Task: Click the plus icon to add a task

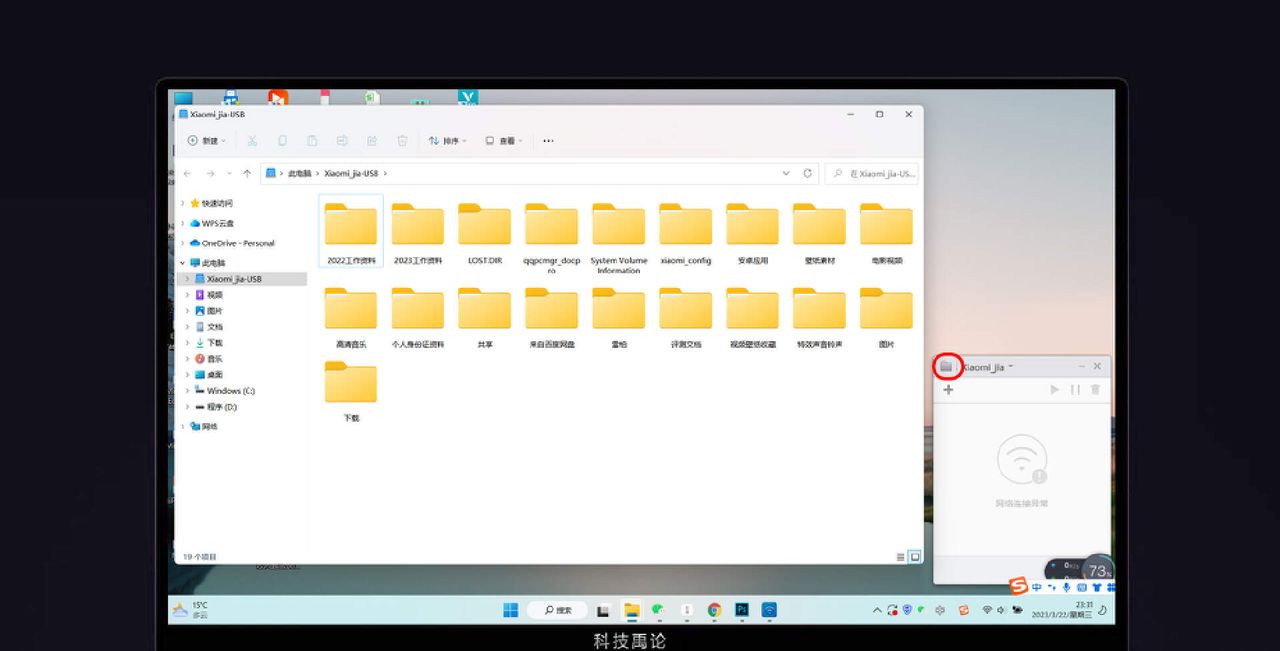Action: (x=948, y=390)
